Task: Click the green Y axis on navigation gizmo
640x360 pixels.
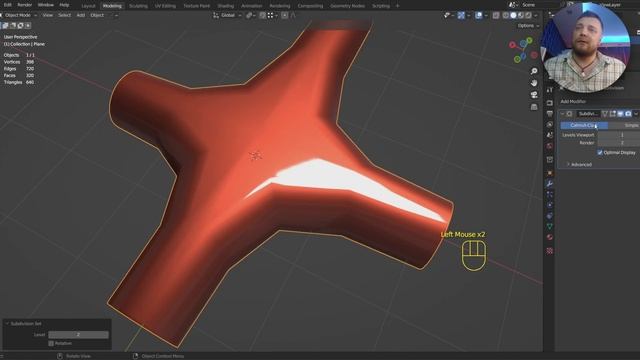Action: coord(529,41)
